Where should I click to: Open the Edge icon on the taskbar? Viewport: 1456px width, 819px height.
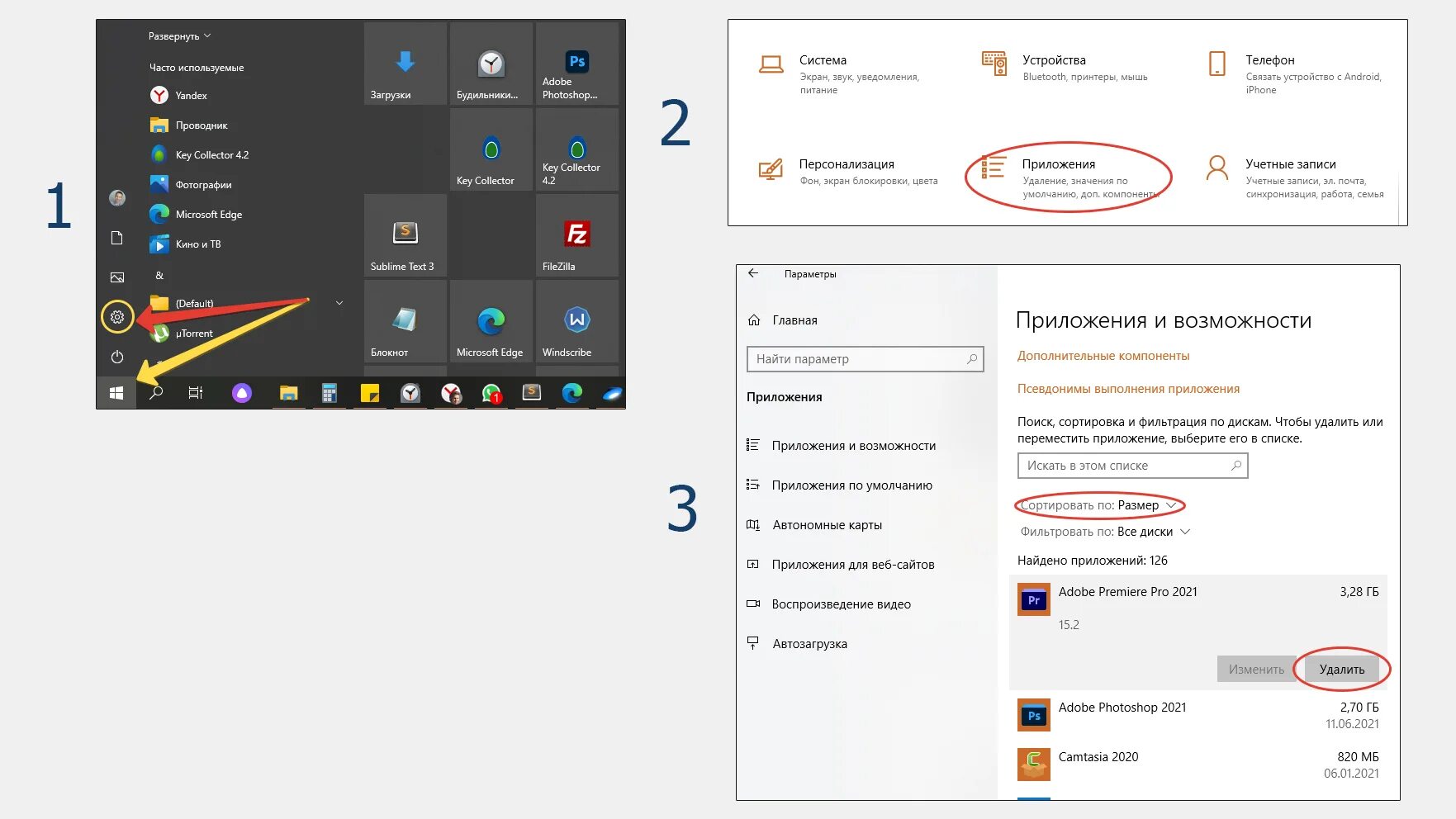pyautogui.click(x=572, y=393)
